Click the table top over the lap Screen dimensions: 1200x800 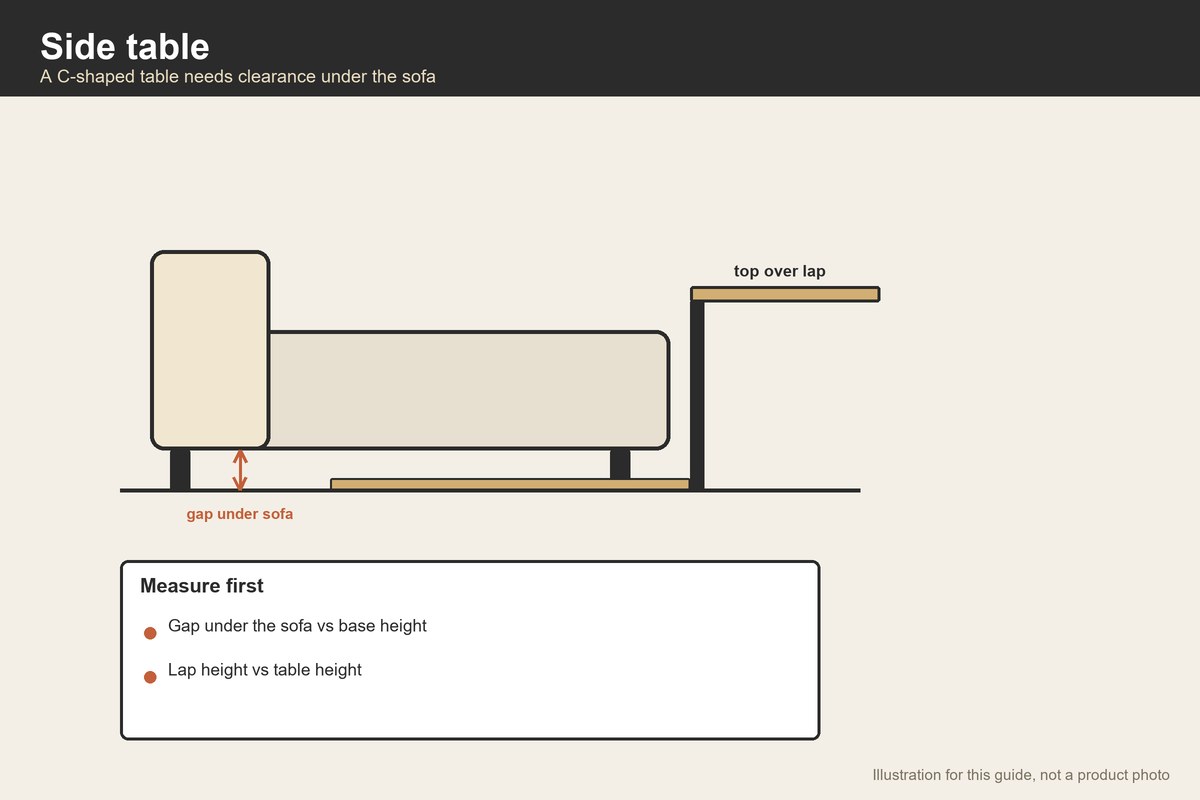coord(785,294)
